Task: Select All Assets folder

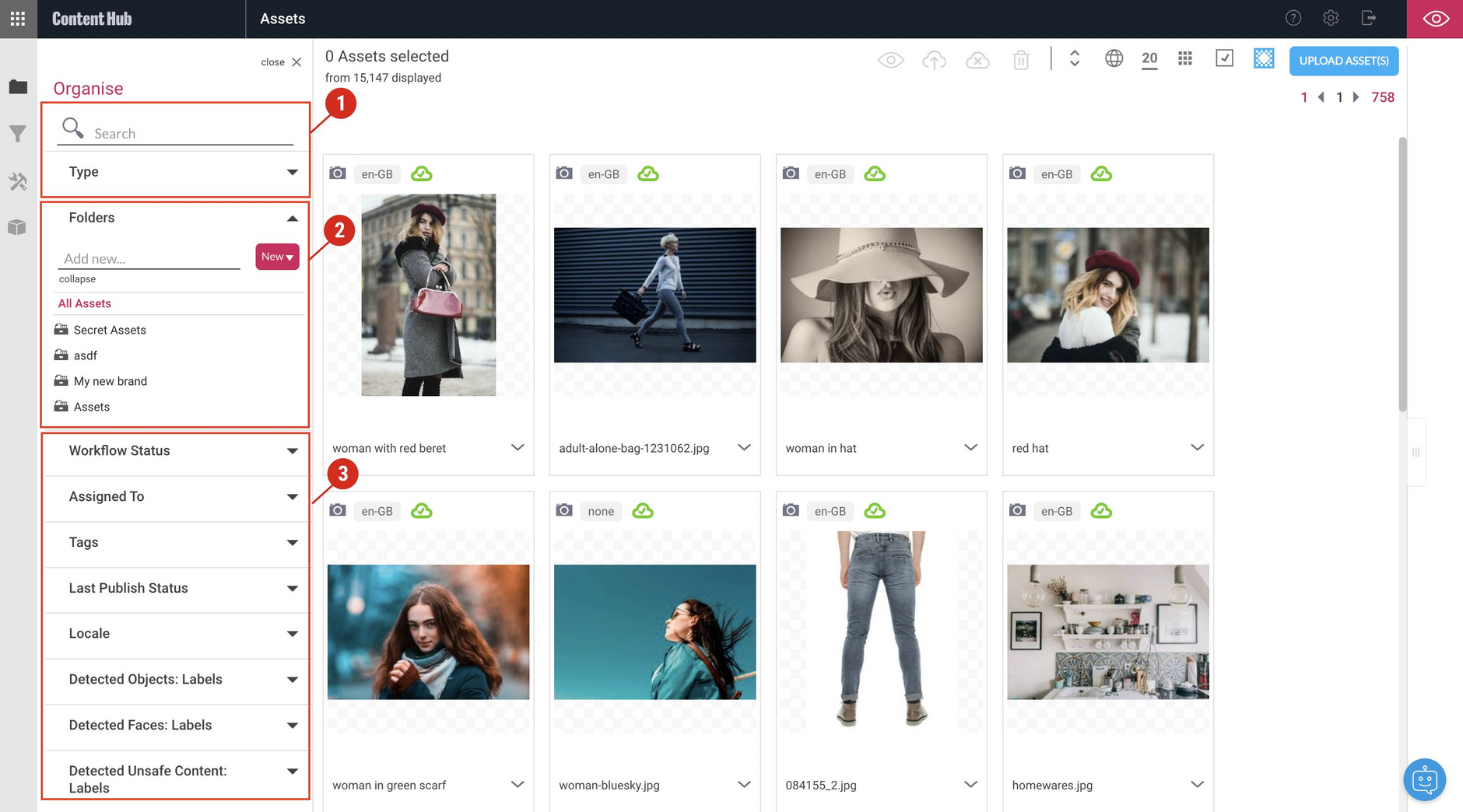Action: (x=85, y=303)
